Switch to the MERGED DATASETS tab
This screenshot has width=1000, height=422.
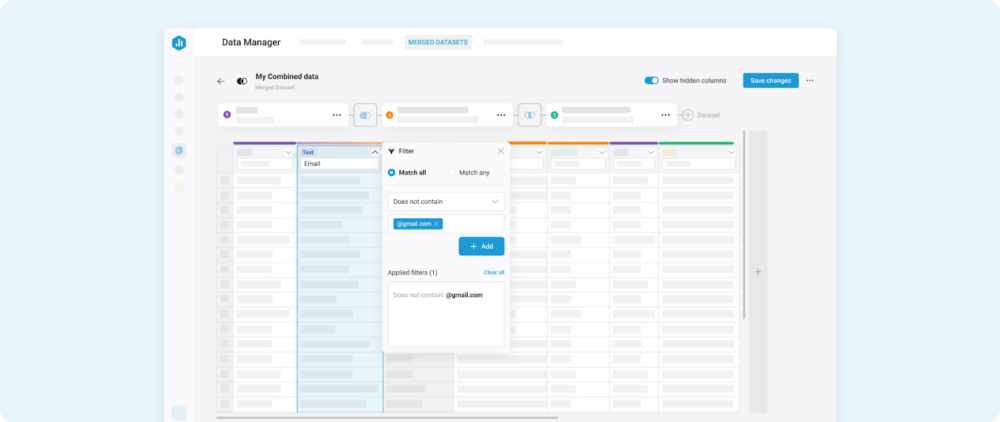pos(438,43)
